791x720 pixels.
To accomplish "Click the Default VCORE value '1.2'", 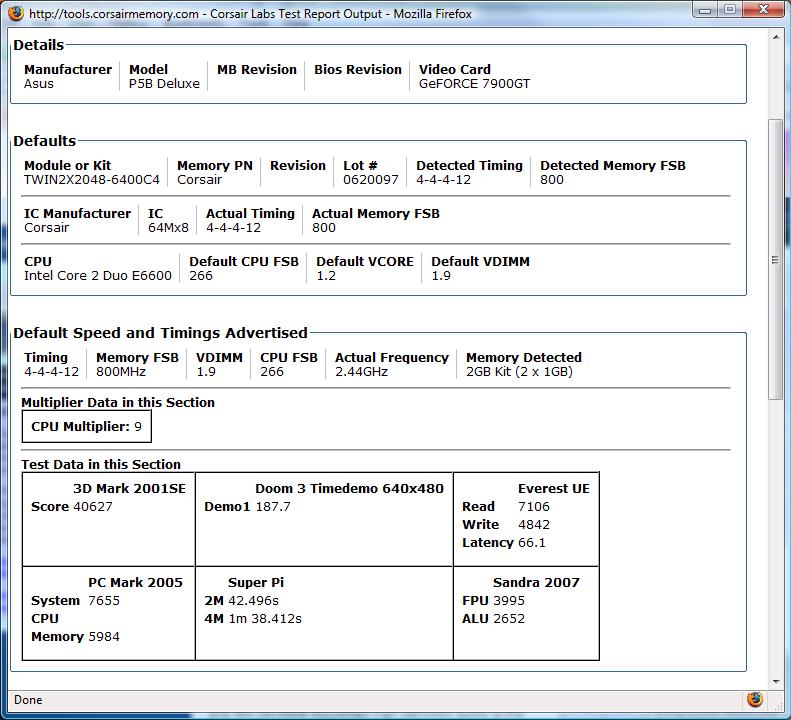I will click(x=326, y=275).
